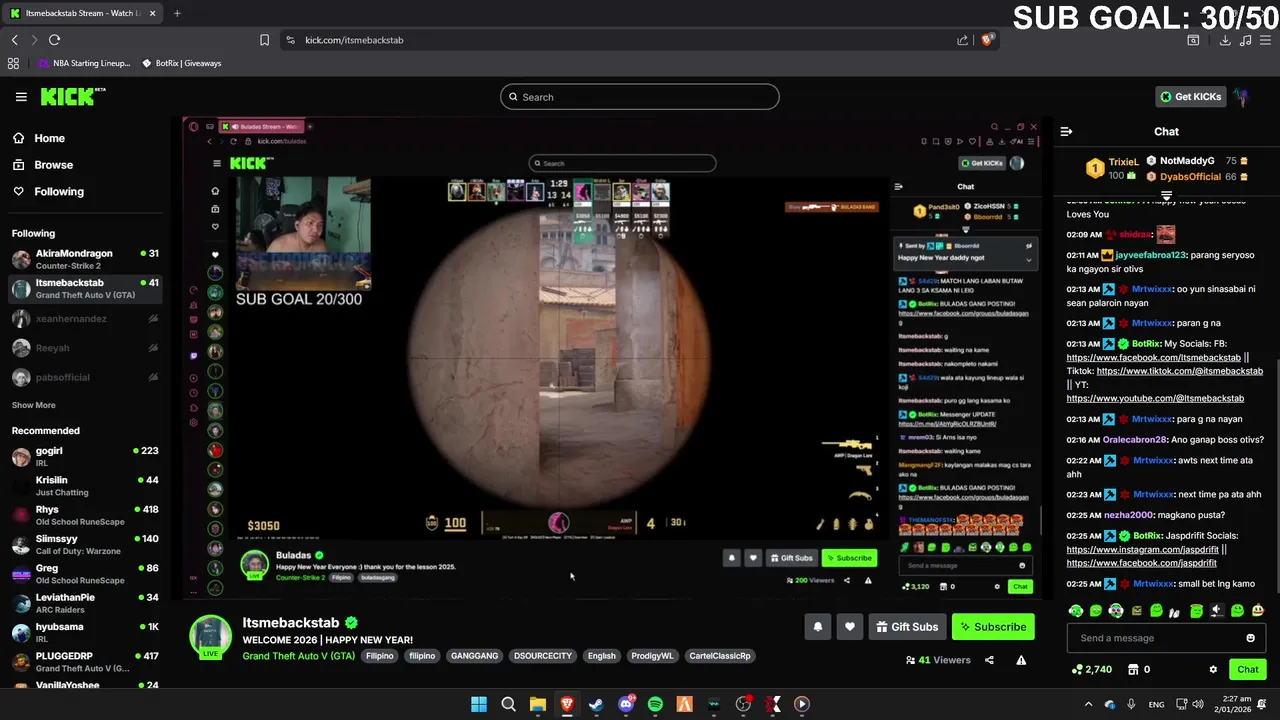1280x720 pixels.
Task: Open File Explorer from the taskbar
Action: (x=538, y=704)
